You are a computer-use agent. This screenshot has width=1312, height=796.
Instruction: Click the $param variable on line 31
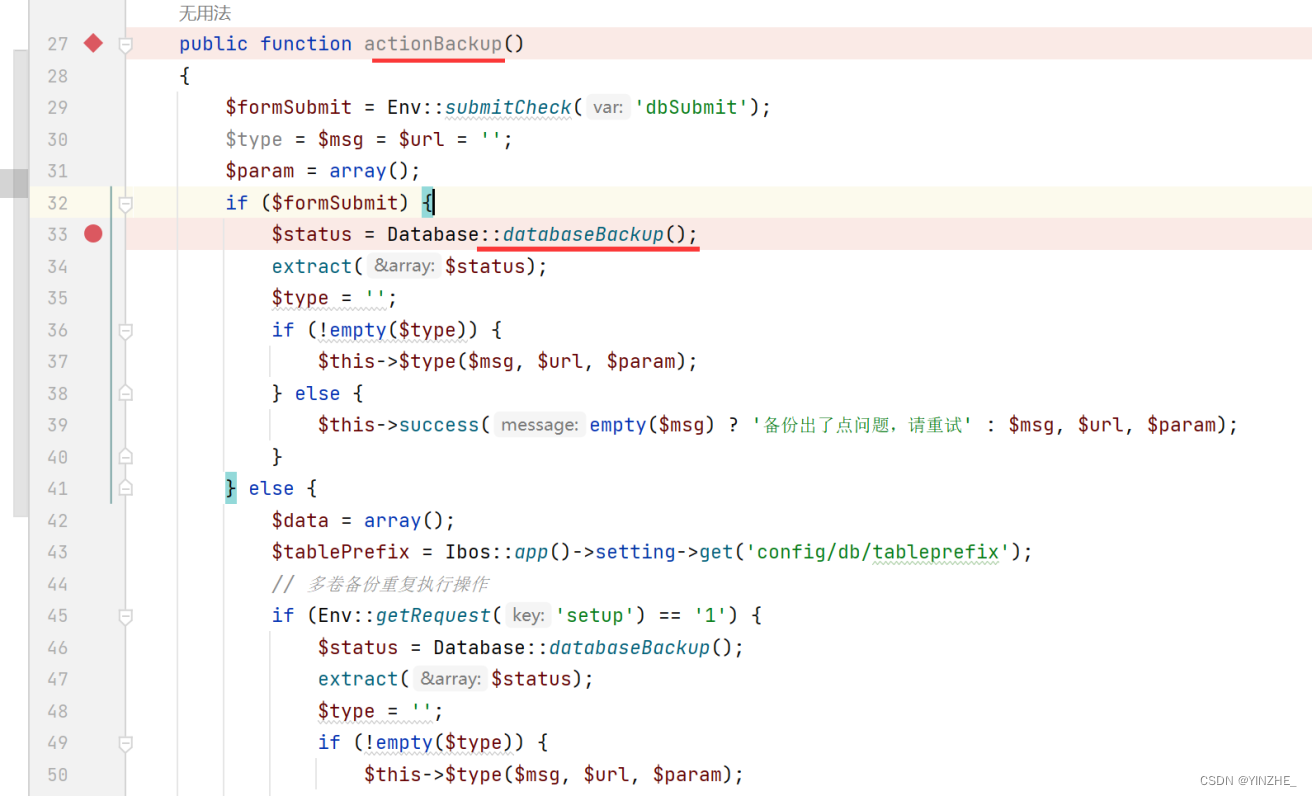coord(260,171)
